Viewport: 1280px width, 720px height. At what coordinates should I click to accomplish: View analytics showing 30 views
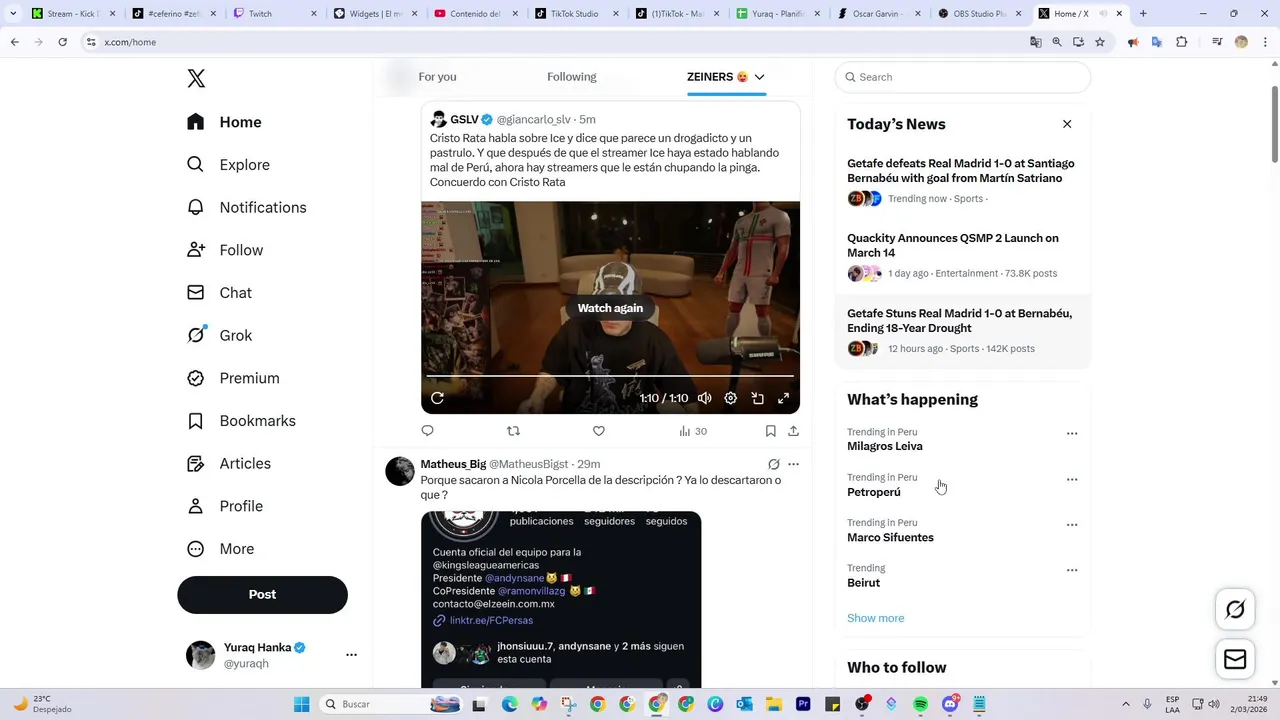(x=692, y=431)
